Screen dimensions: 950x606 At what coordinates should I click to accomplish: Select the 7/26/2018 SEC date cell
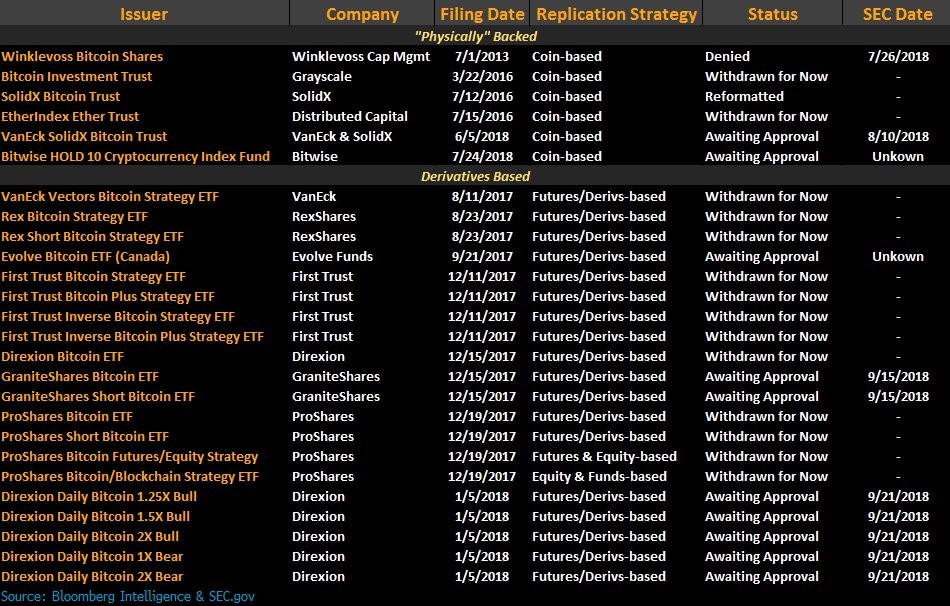pyautogui.click(x=898, y=56)
